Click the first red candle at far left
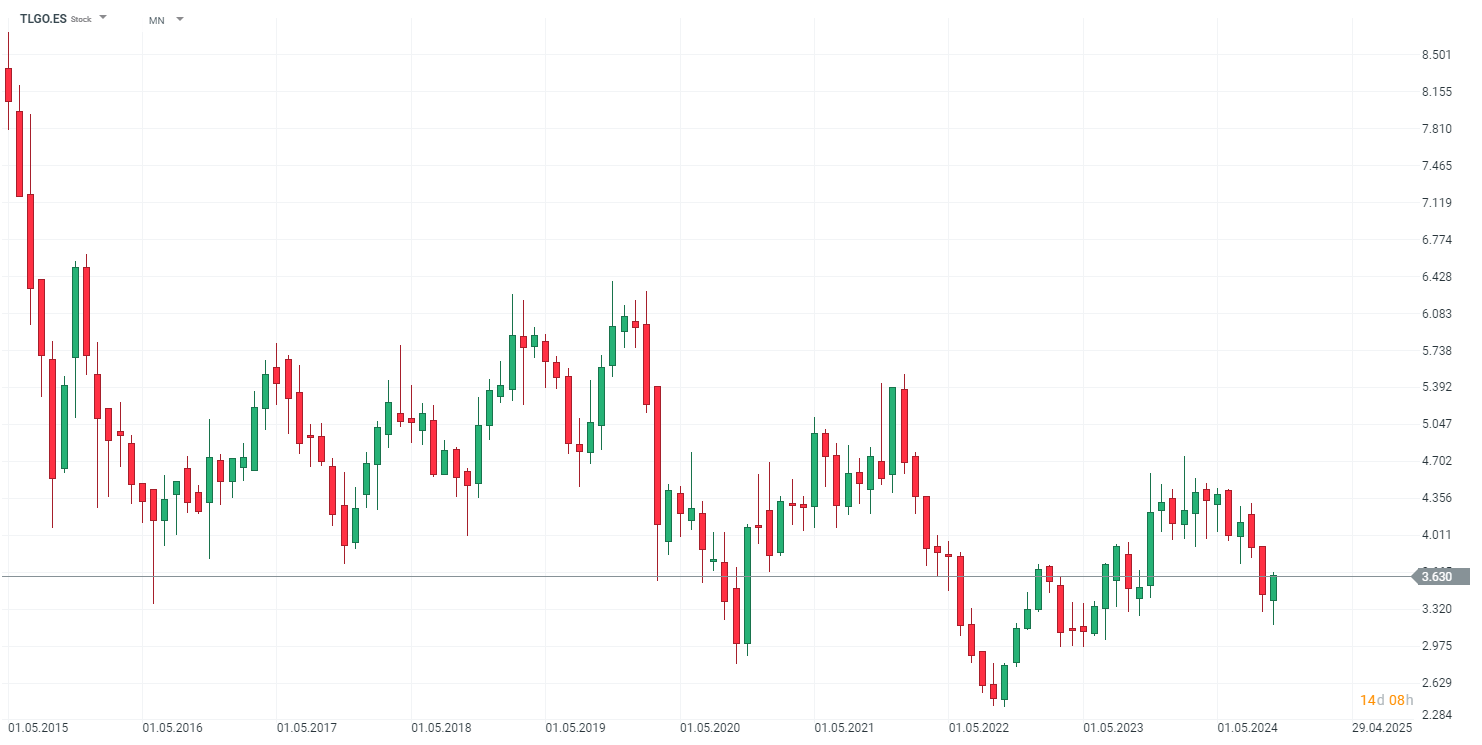The width and height of the screenshot is (1482, 745). pos(8,85)
